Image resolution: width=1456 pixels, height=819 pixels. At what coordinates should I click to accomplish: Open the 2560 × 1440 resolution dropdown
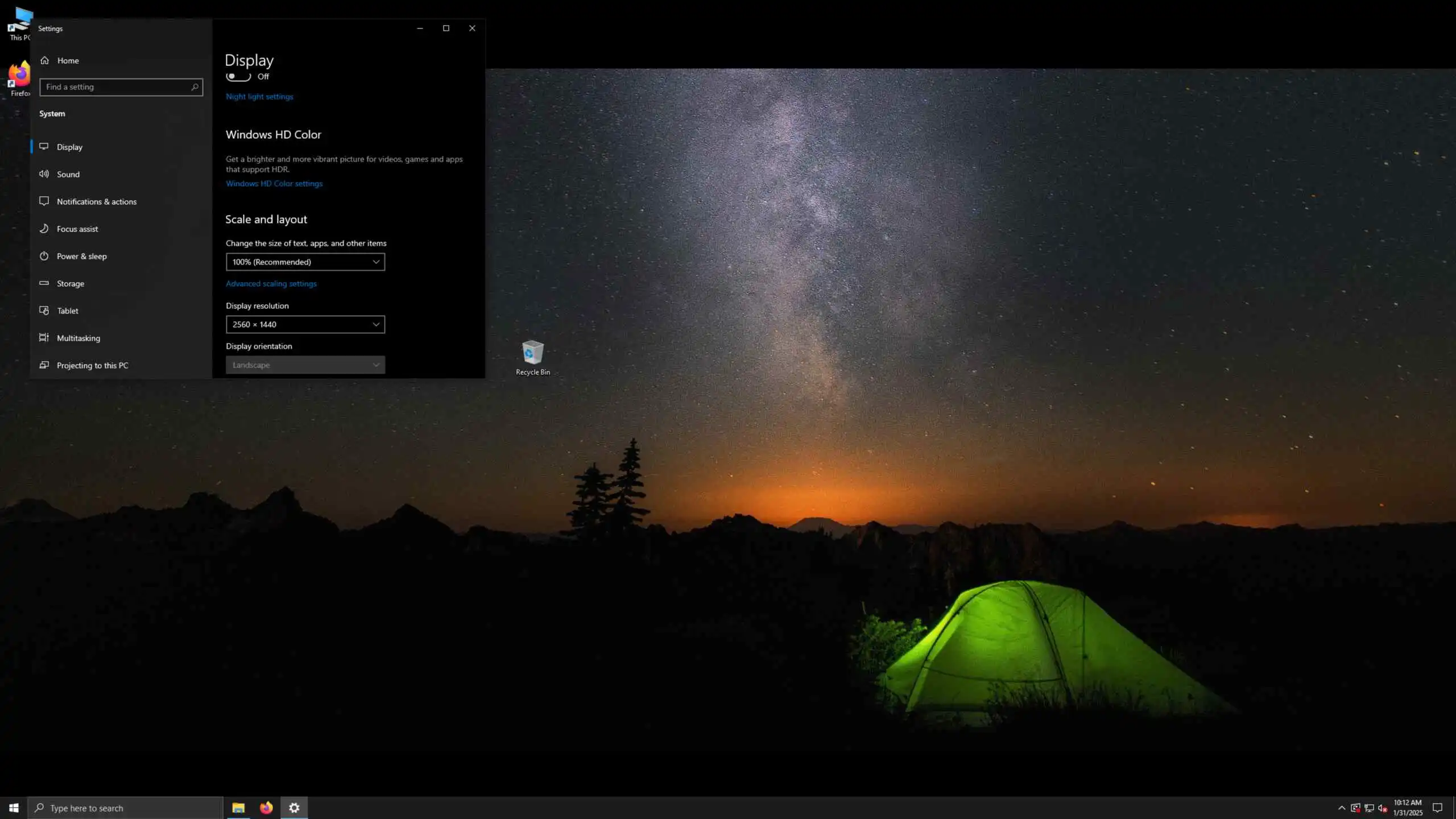305,324
